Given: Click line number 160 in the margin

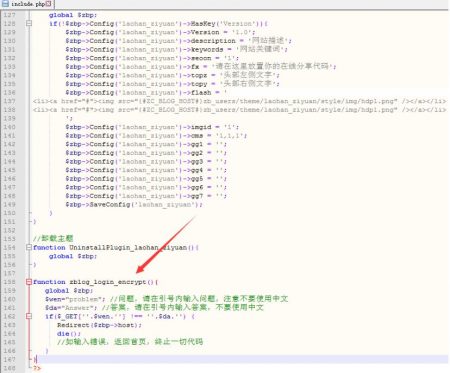Looking at the screenshot, I should point(10,299).
